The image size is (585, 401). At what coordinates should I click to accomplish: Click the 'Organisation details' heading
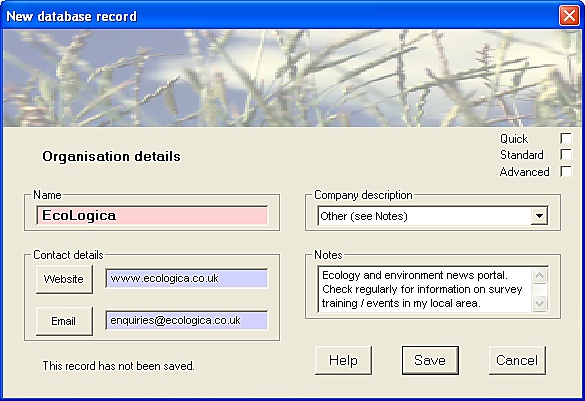(x=111, y=156)
